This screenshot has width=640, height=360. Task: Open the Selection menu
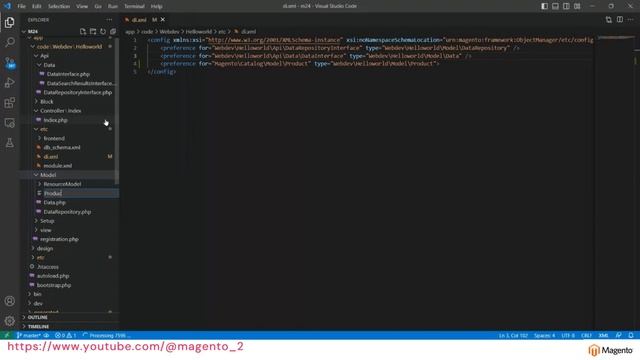(x=59, y=6)
